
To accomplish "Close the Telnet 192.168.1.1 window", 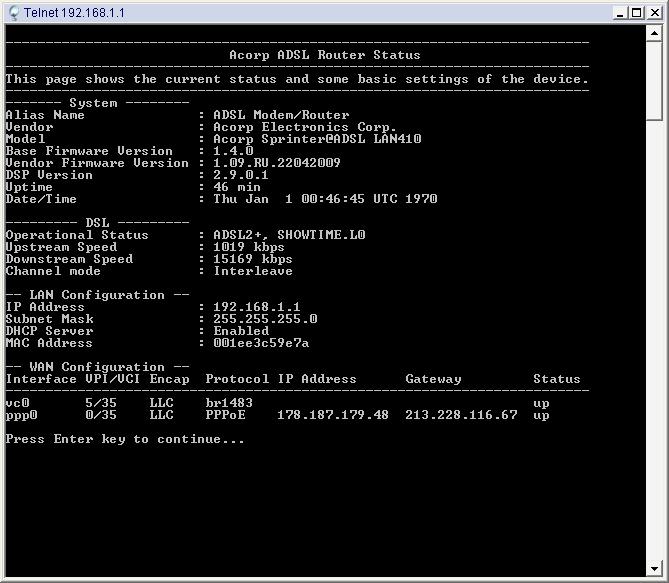I will [654, 13].
